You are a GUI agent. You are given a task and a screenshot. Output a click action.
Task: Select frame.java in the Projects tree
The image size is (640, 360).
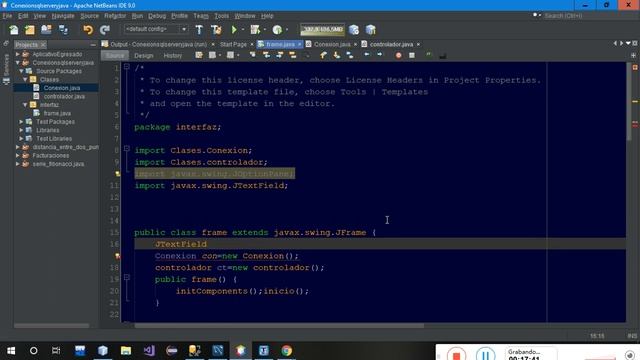point(57,113)
